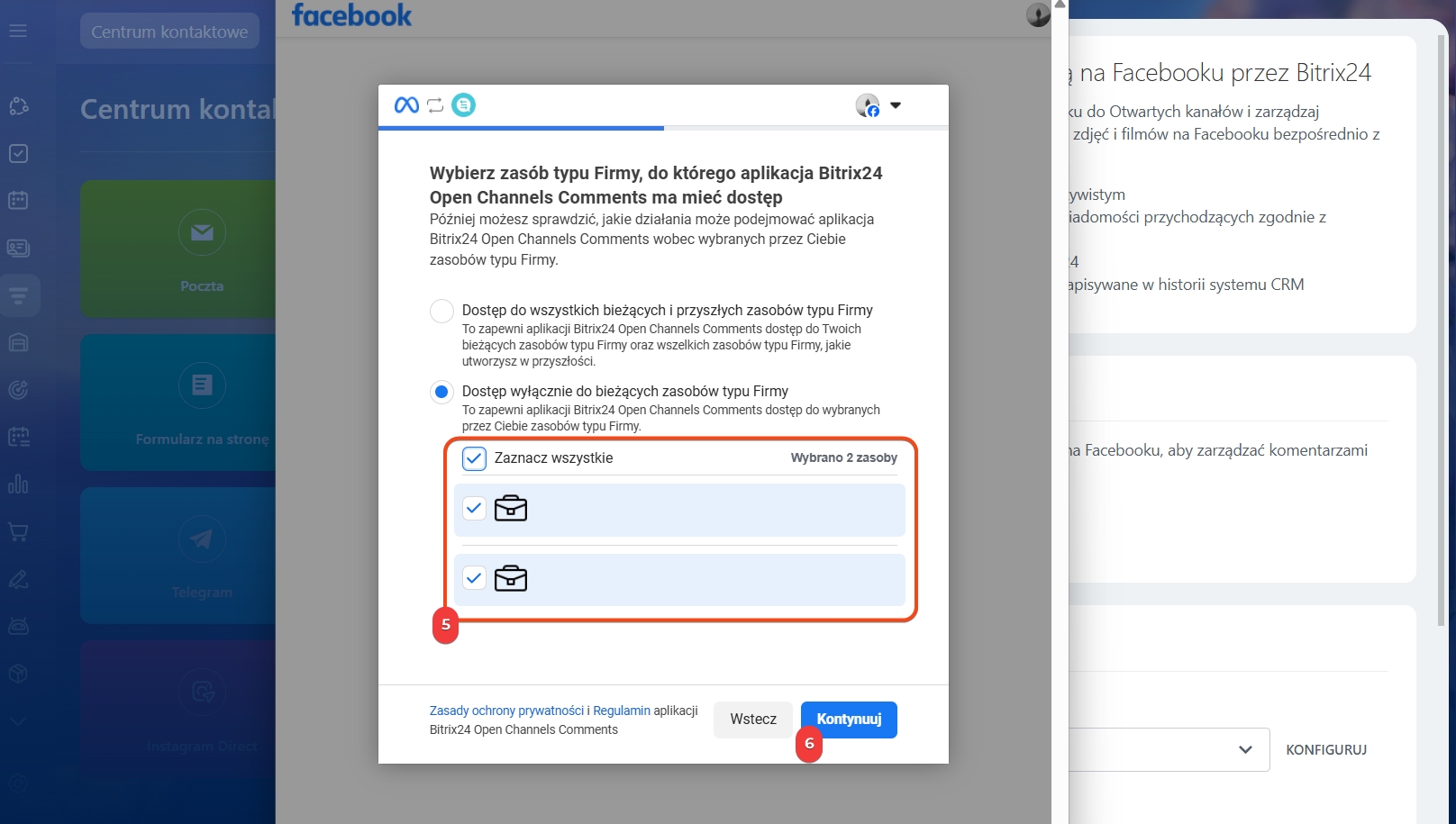Click the profile avatar in Facebook header
1456x824 pixels.
pyautogui.click(x=1038, y=14)
